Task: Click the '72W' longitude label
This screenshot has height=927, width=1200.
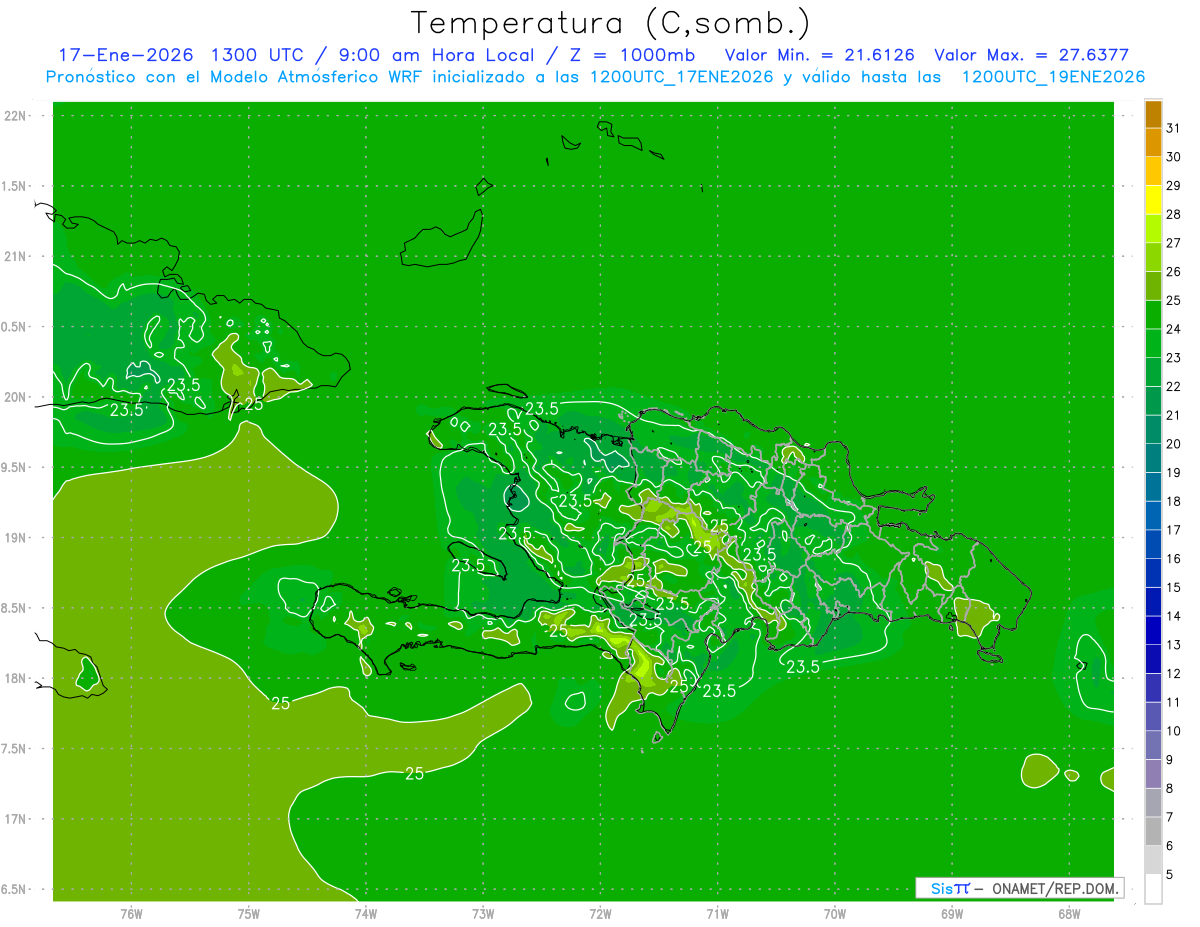Action: [600, 914]
